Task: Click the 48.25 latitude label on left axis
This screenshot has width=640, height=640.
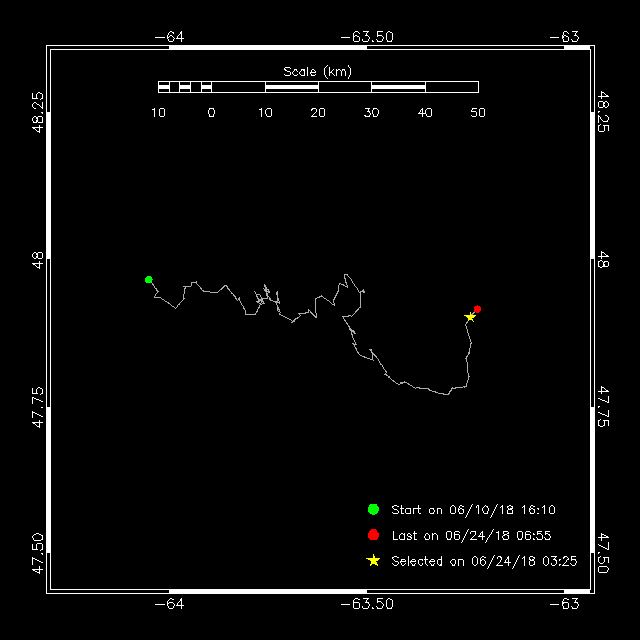Action: click(x=38, y=112)
